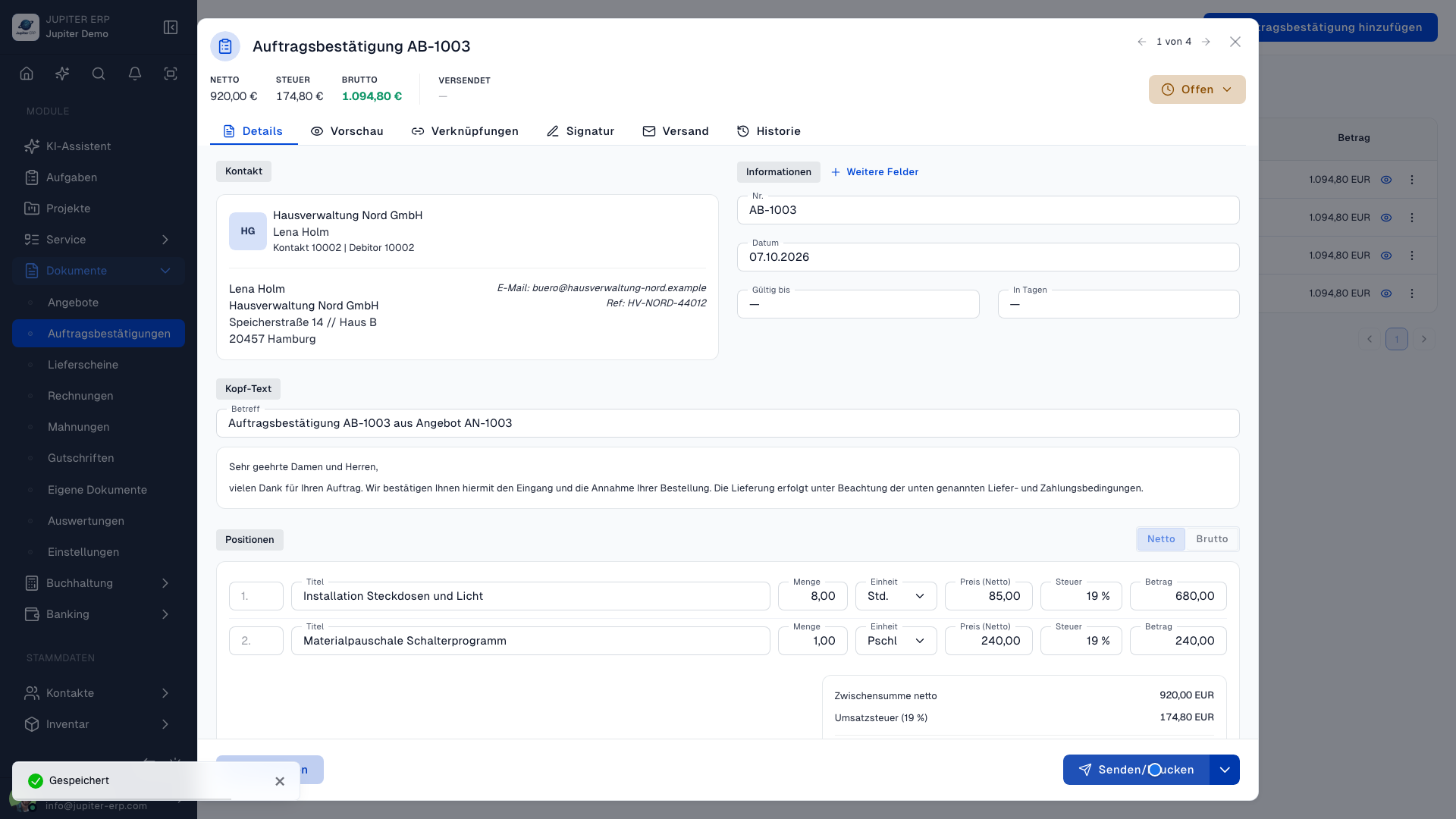Switch to Historie tab
1456x819 pixels.
768,131
